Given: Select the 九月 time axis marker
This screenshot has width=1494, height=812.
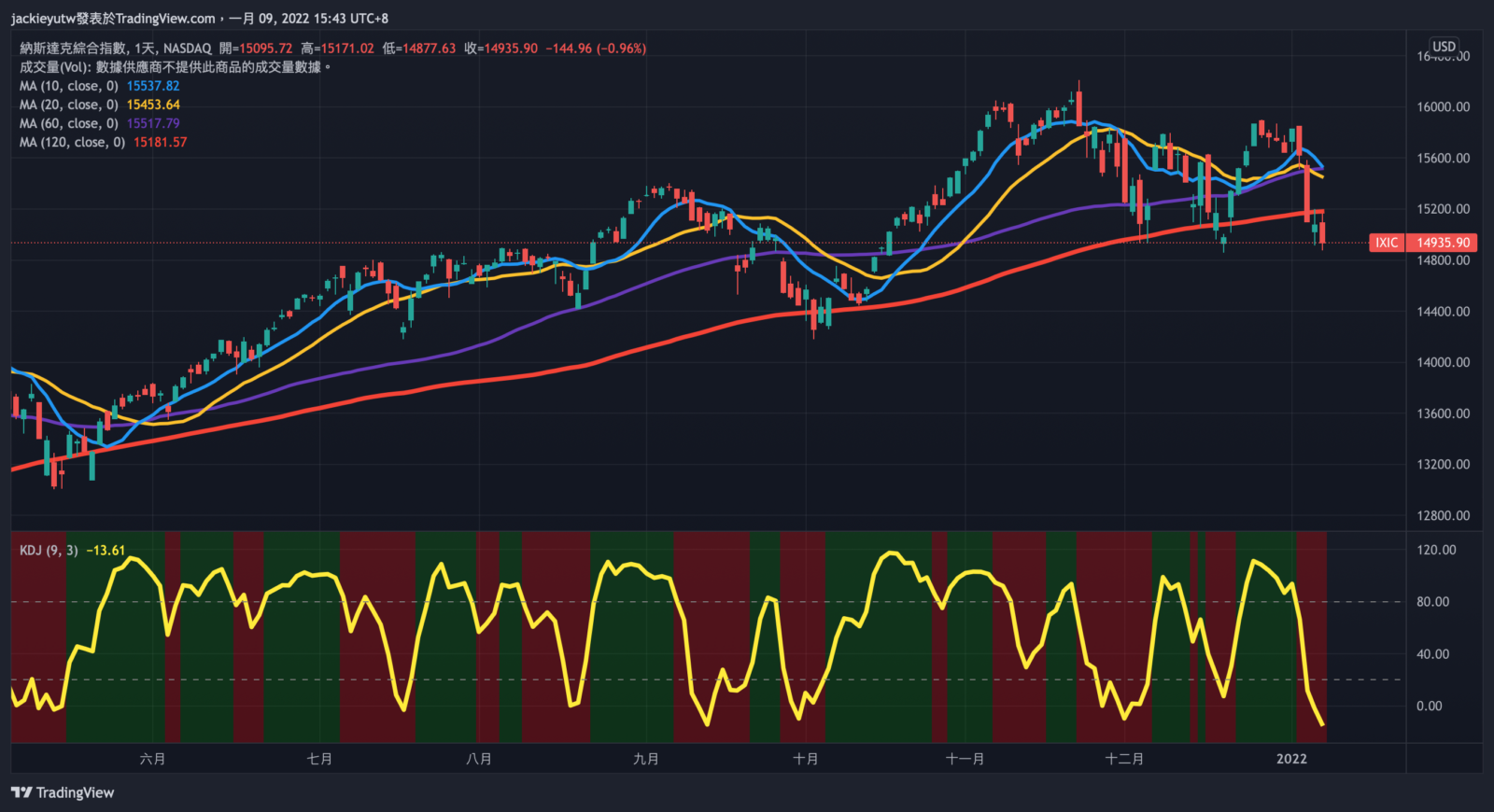Looking at the screenshot, I should [646, 759].
